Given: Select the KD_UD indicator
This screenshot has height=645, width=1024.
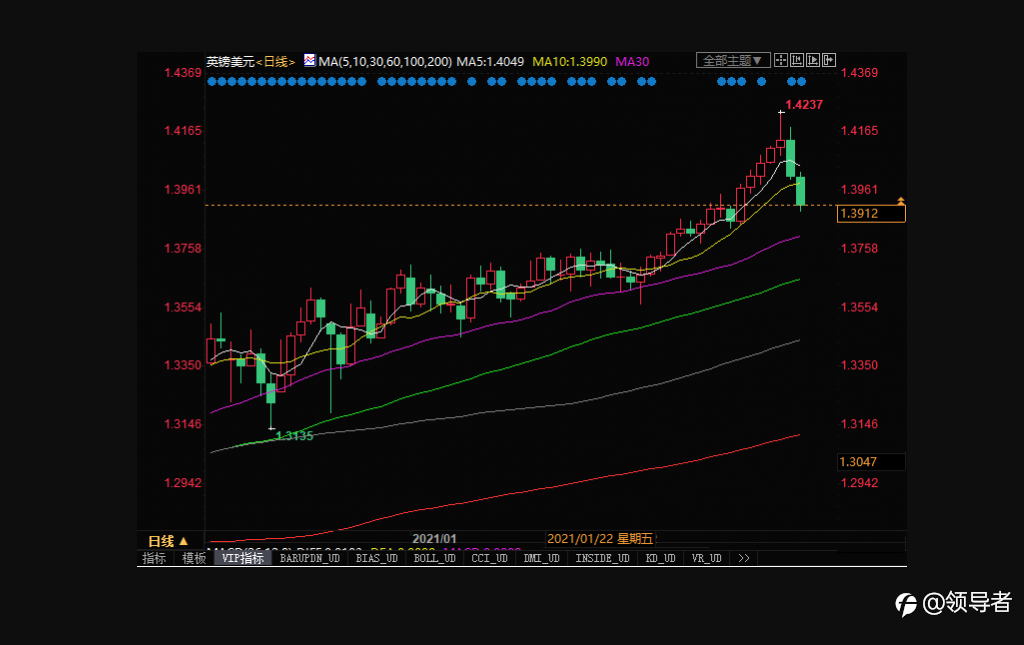Looking at the screenshot, I should (x=660, y=558).
